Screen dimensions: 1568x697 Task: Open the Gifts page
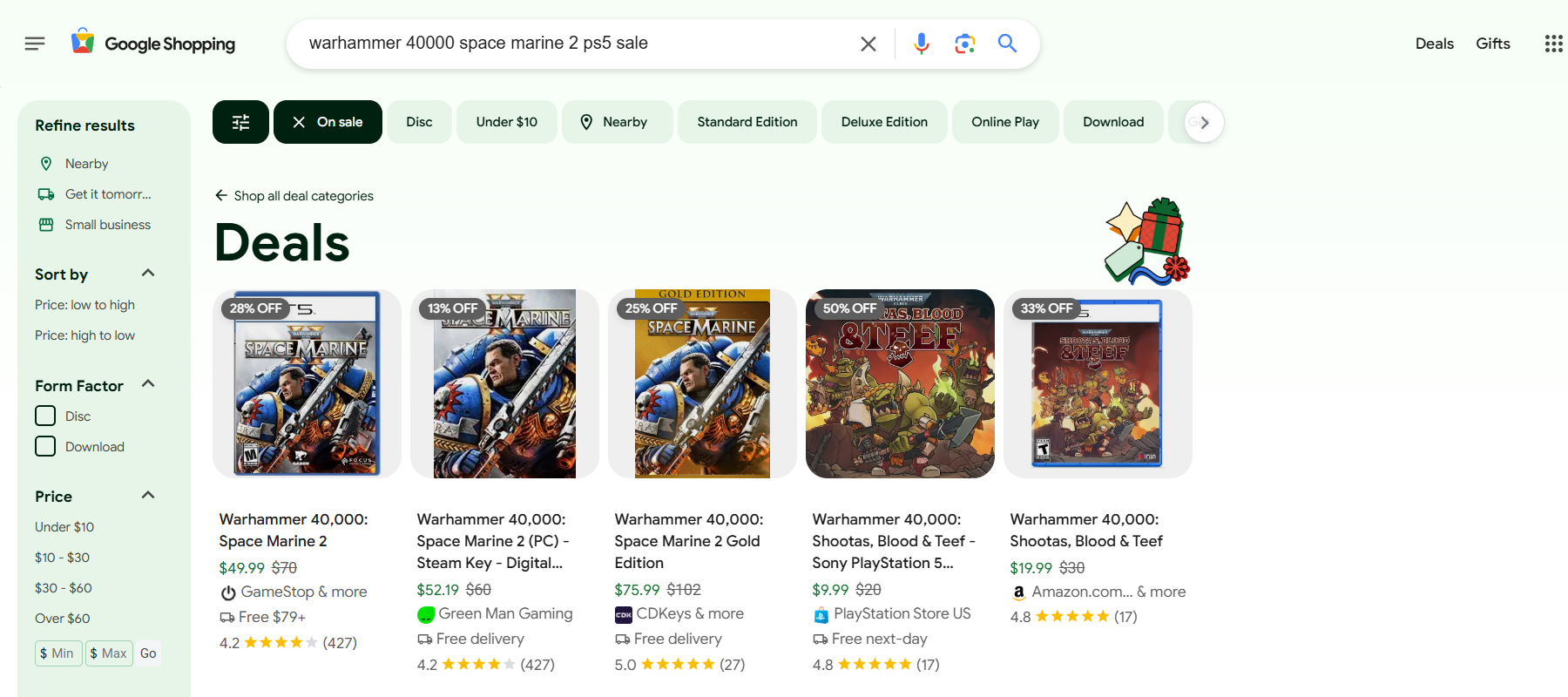coord(1492,43)
